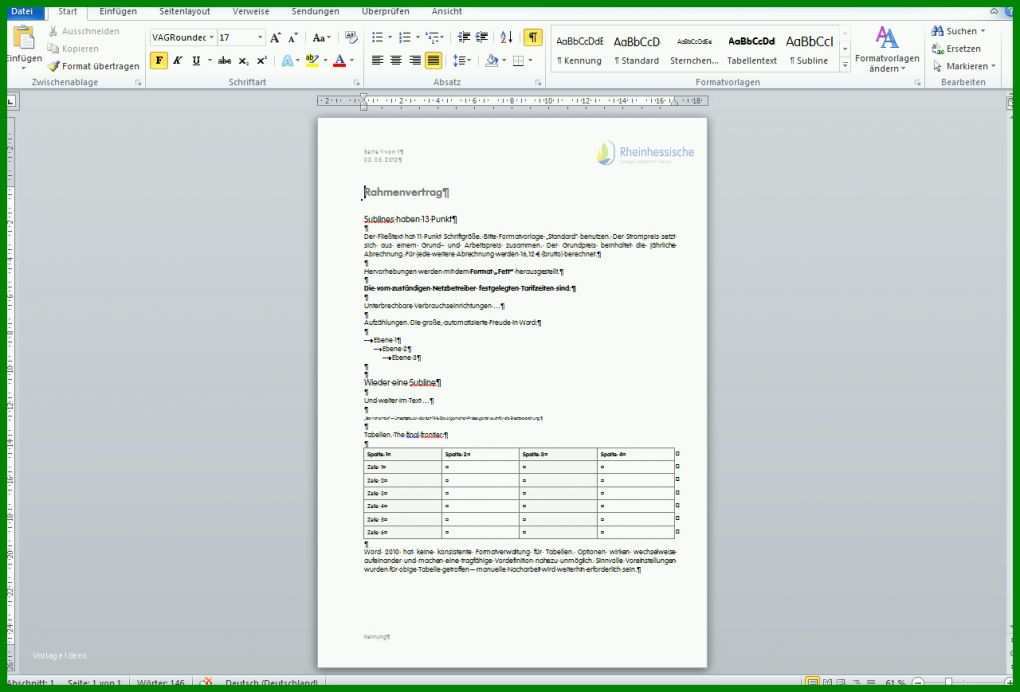Click the text effects glowing A icon
Viewport: 1020px width, 692px height.
(287, 60)
